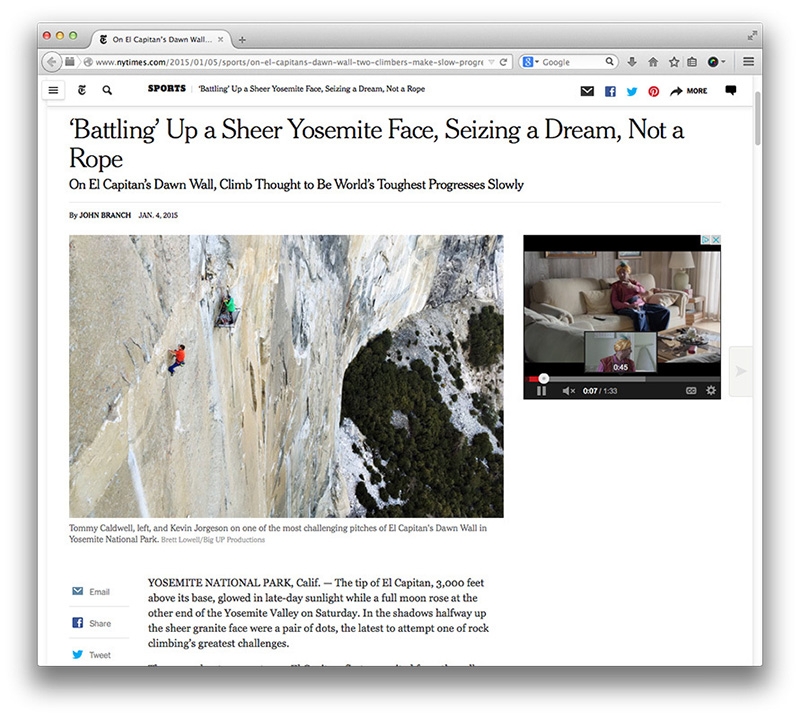Focus the Google search field

[572, 62]
